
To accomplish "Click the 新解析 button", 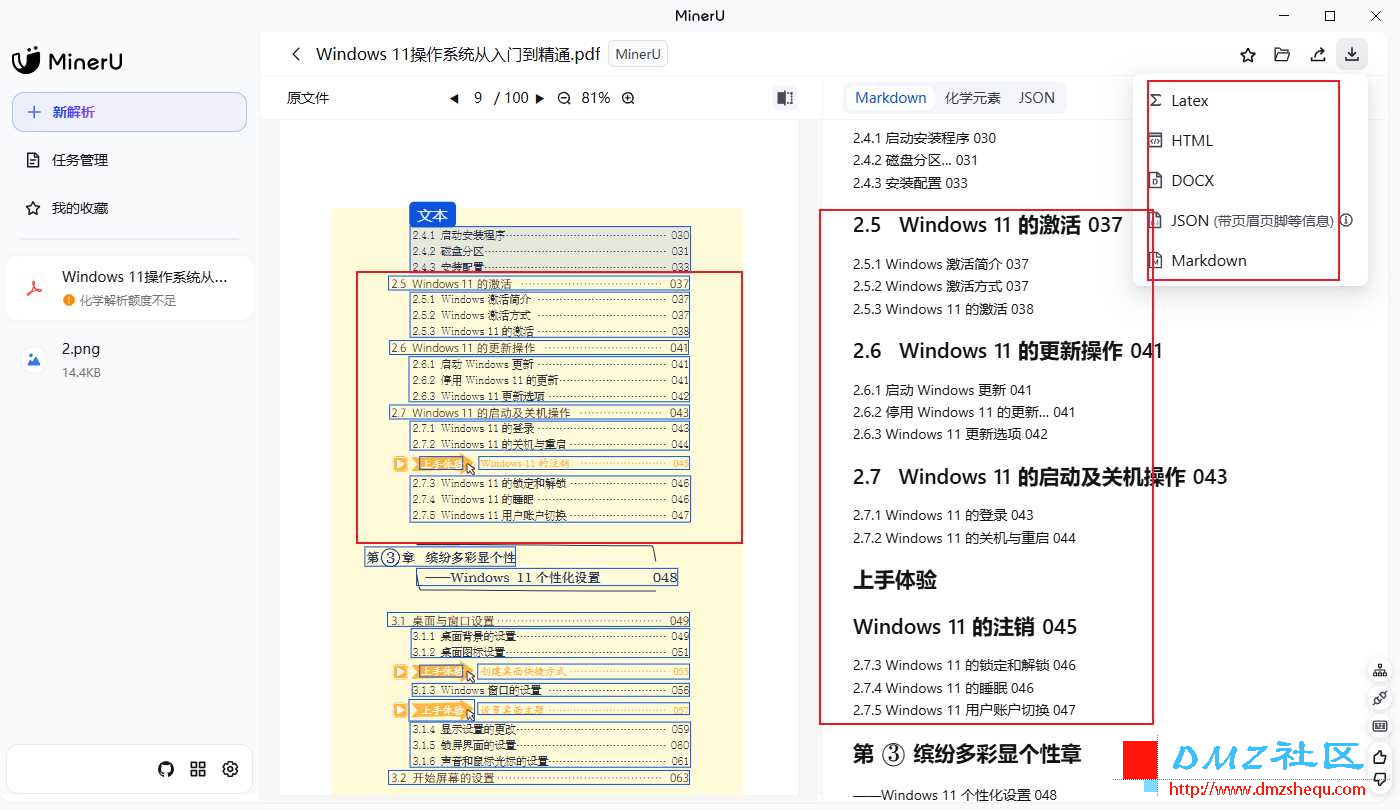I will tap(129, 112).
